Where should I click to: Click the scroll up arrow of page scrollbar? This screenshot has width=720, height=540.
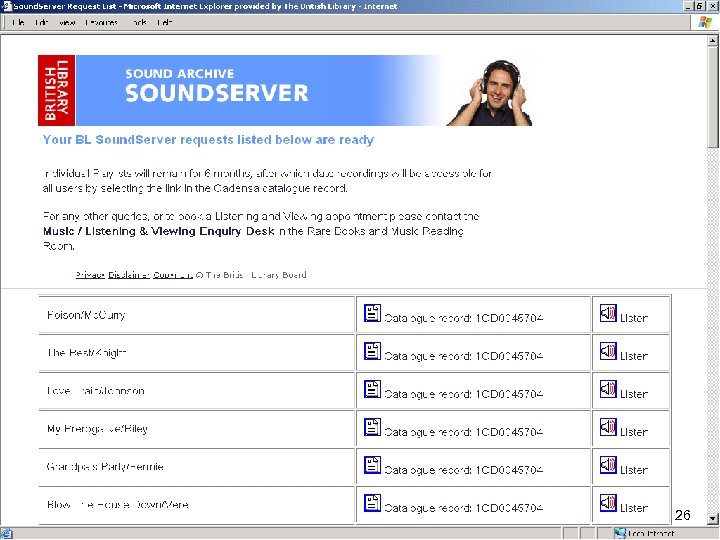pyautogui.click(x=713, y=41)
